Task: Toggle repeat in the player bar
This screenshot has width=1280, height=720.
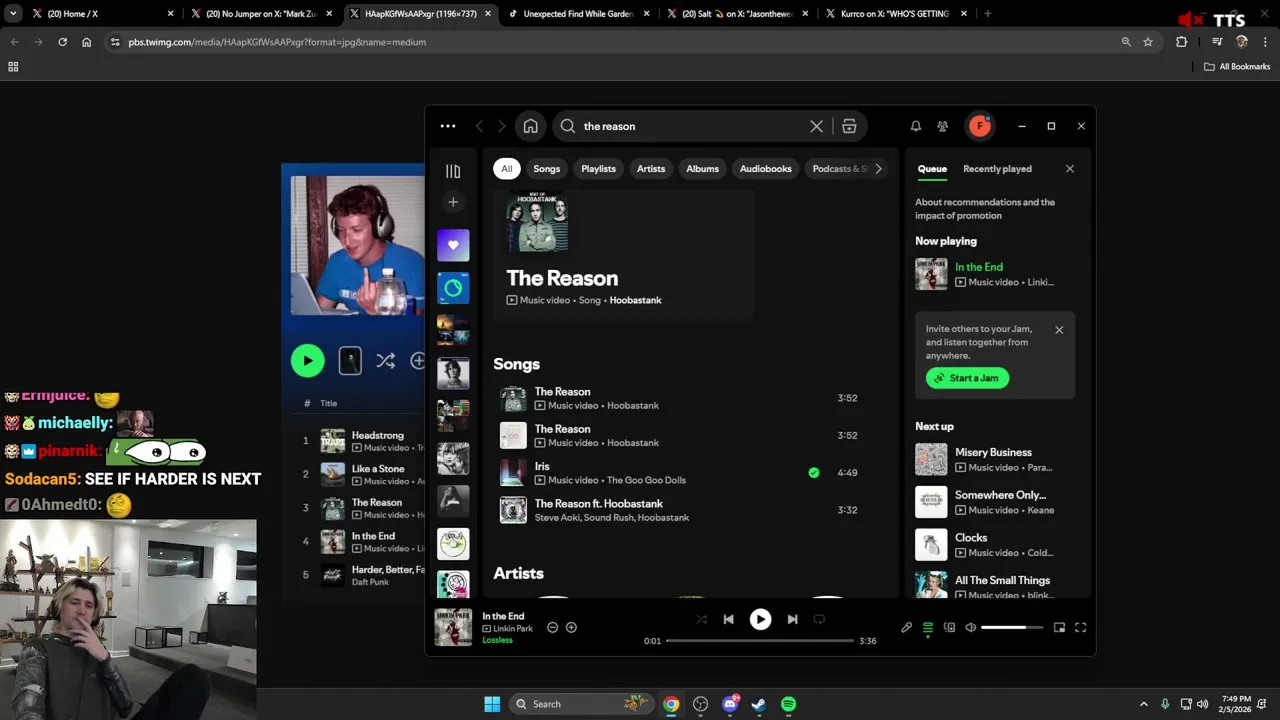Action: (819, 619)
